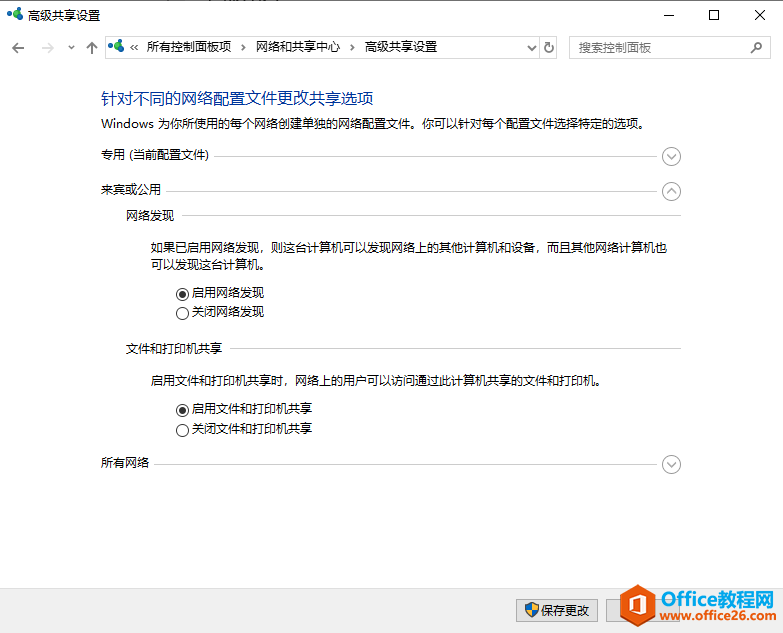This screenshot has width=783, height=633.
Task: Expand chevron after 网络和共享中心
Action: [x=352, y=47]
